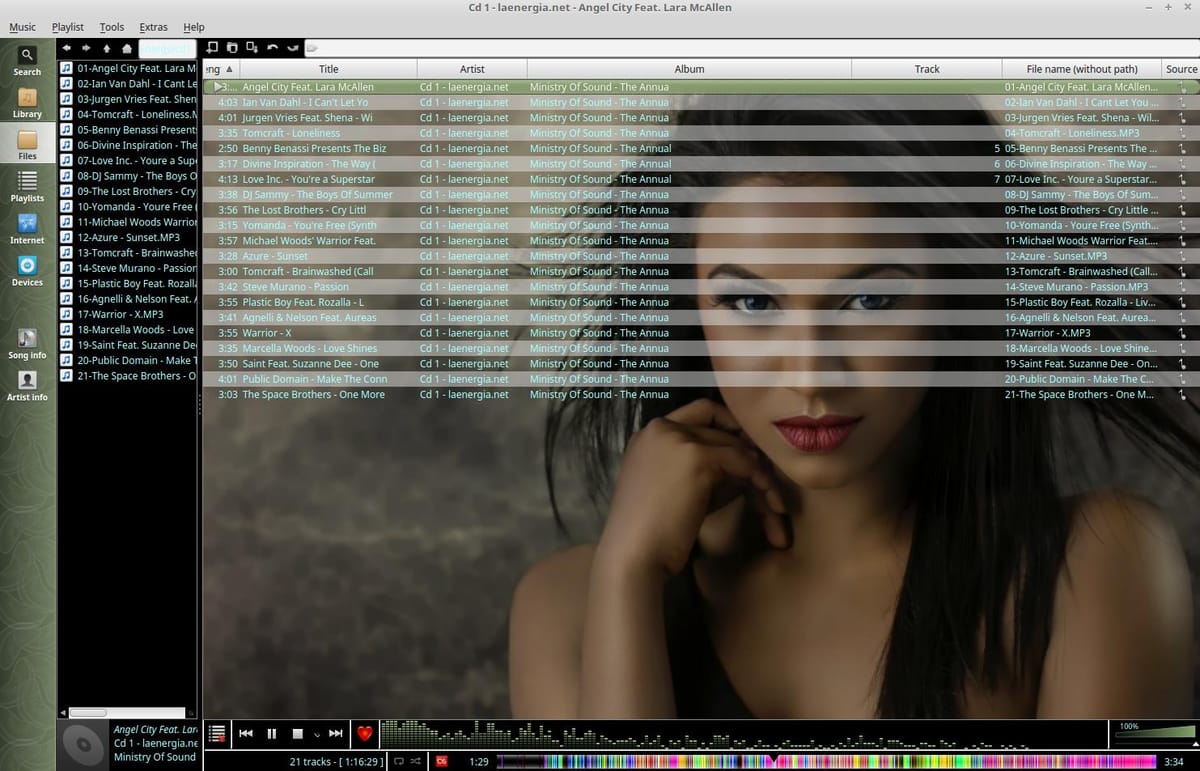Screen dimensions: 1200x771
Task: Select the Files sidebar panel
Action: pyautogui.click(x=27, y=145)
